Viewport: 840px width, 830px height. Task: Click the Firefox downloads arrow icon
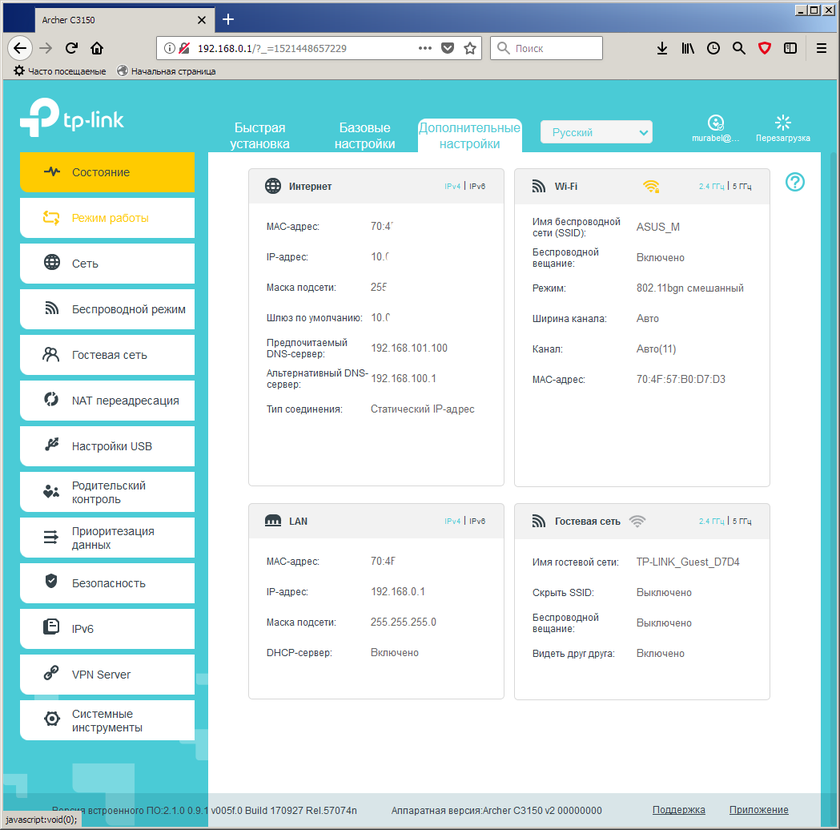(x=662, y=48)
